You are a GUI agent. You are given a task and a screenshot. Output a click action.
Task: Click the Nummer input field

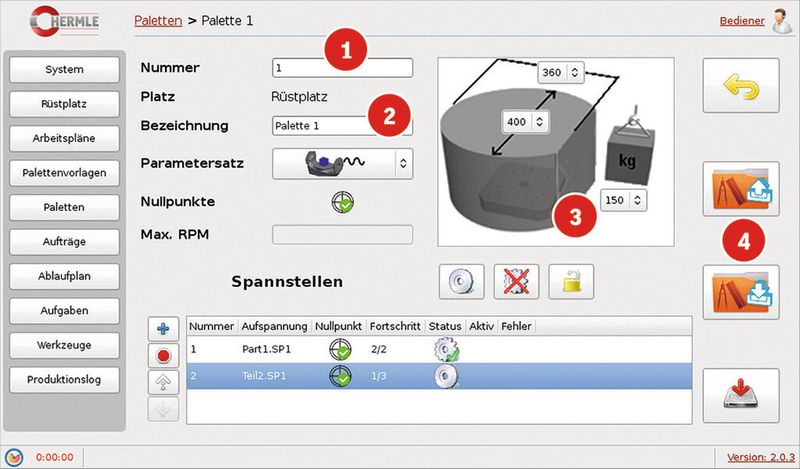342,68
